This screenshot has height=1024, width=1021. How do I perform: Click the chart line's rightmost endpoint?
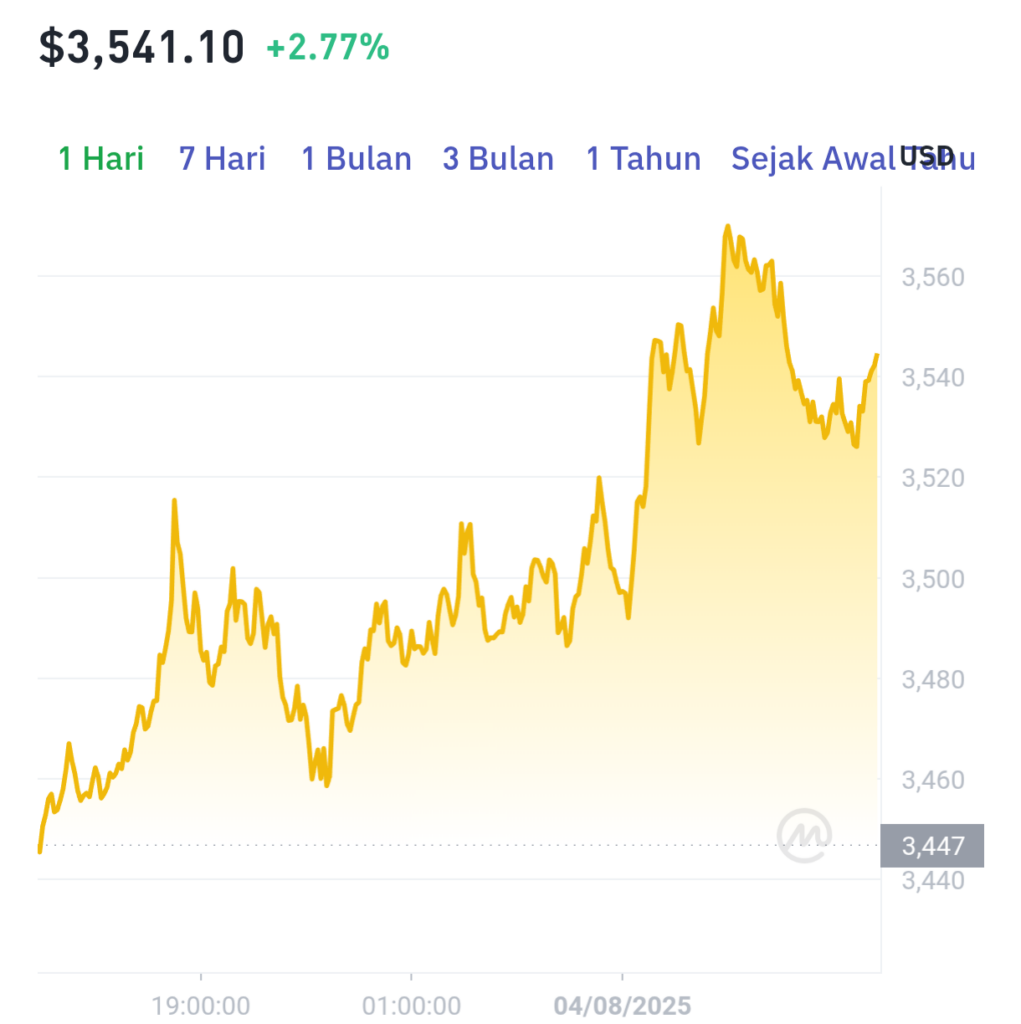pyautogui.click(x=877, y=355)
